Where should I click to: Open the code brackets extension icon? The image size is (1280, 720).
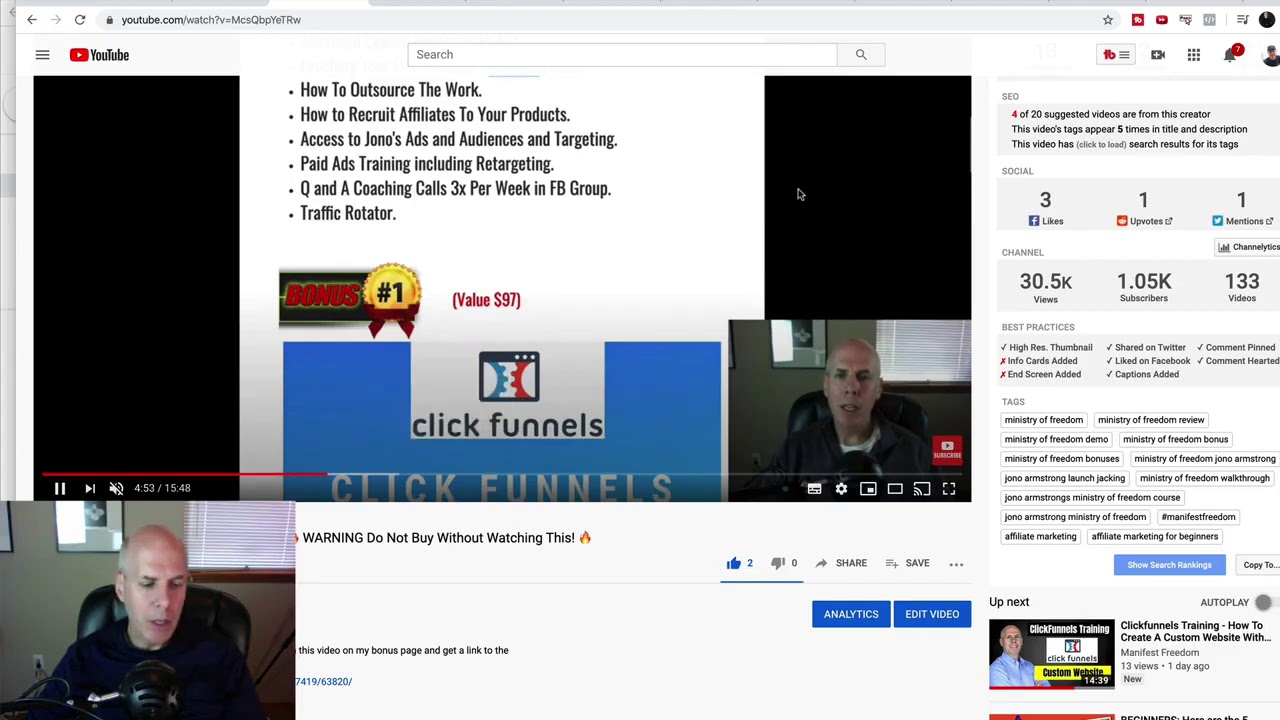[x=1209, y=19]
